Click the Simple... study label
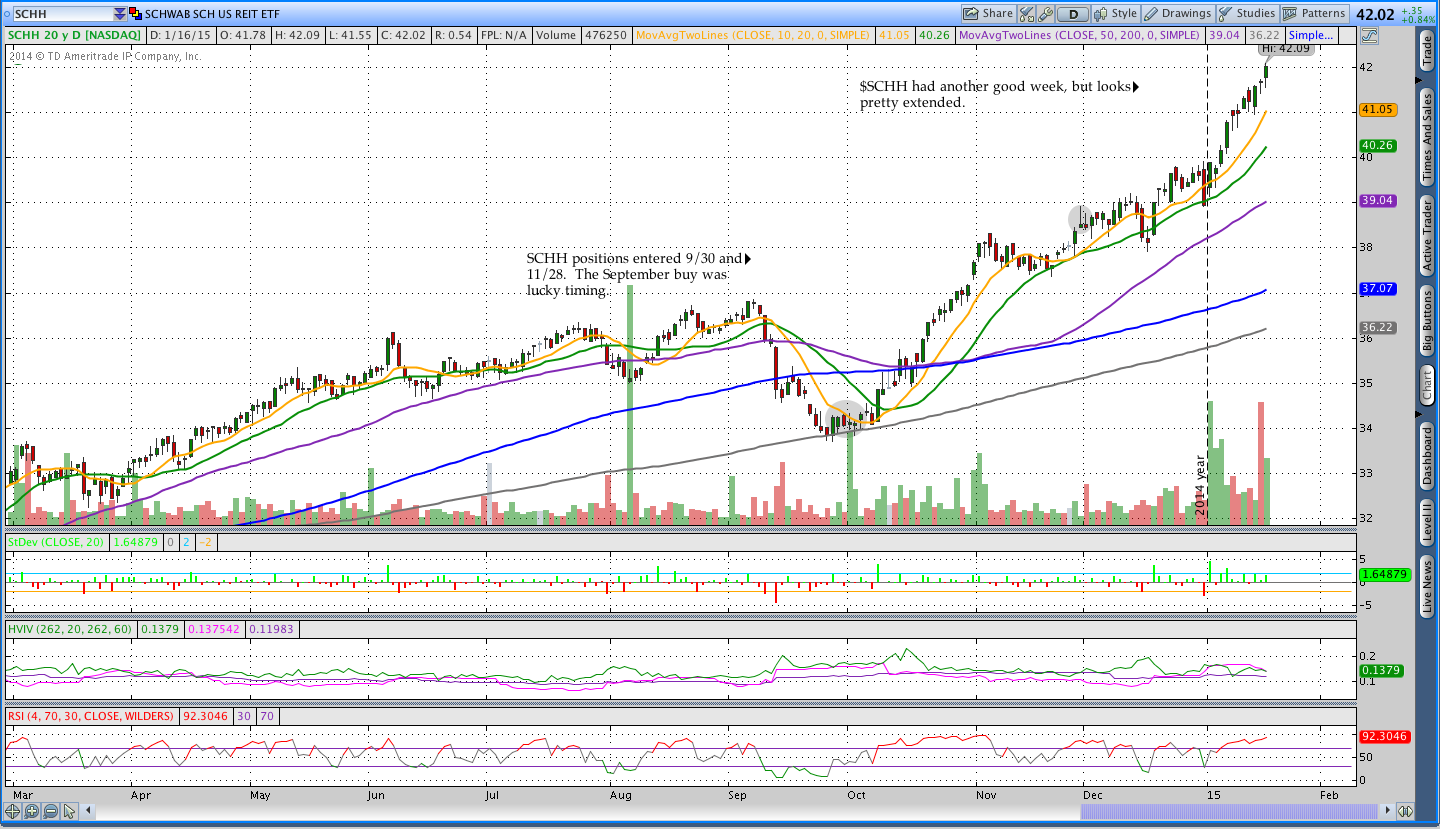This screenshot has height=829, width=1440. [1311, 35]
